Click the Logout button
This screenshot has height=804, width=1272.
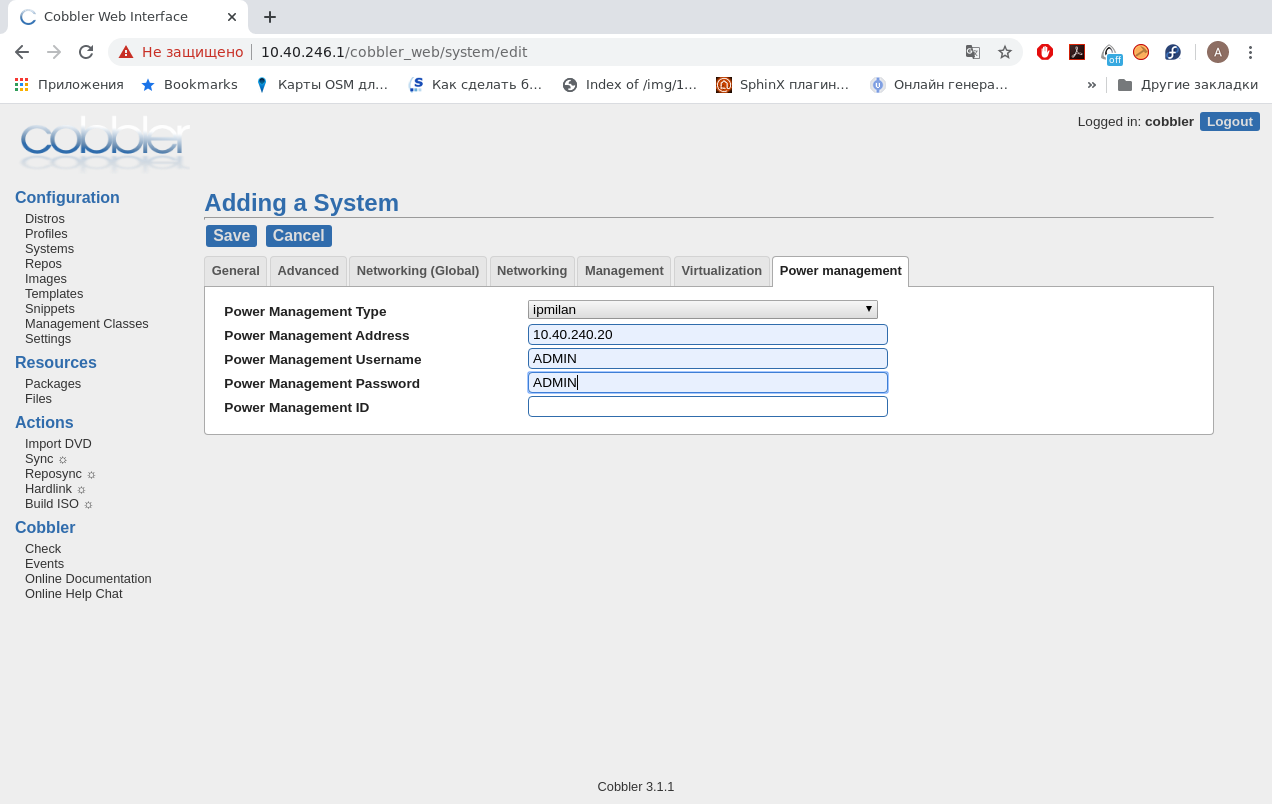click(x=1229, y=122)
